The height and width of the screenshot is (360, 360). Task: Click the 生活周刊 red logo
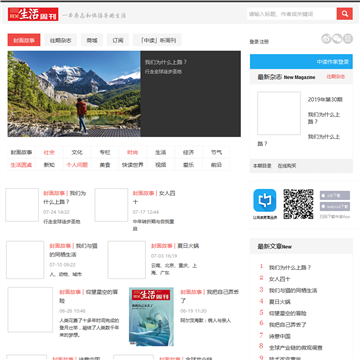33,14
